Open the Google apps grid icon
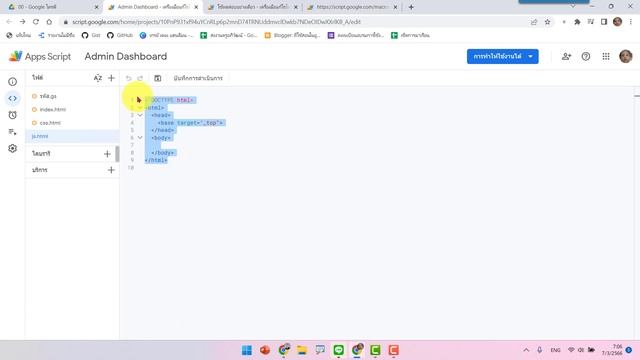The image size is (640, 360). coord(606,56)
